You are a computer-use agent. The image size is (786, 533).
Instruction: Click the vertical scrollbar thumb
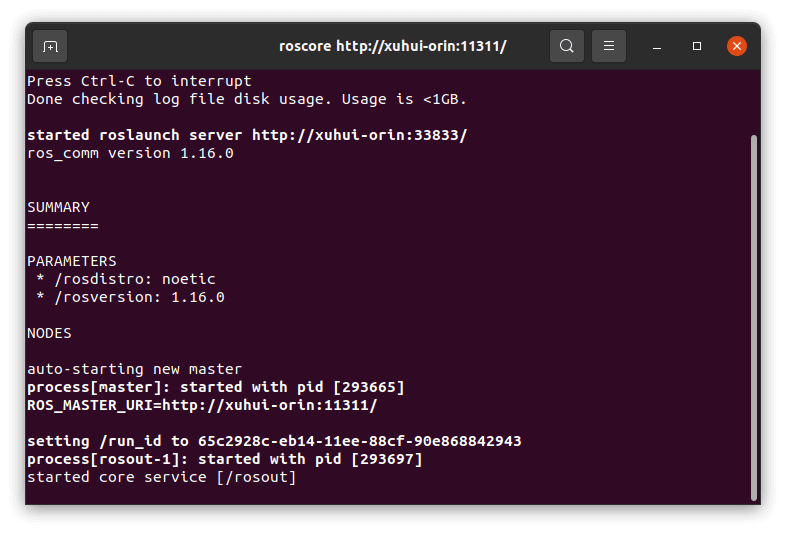pyautogui.click(x=753, y=317)
